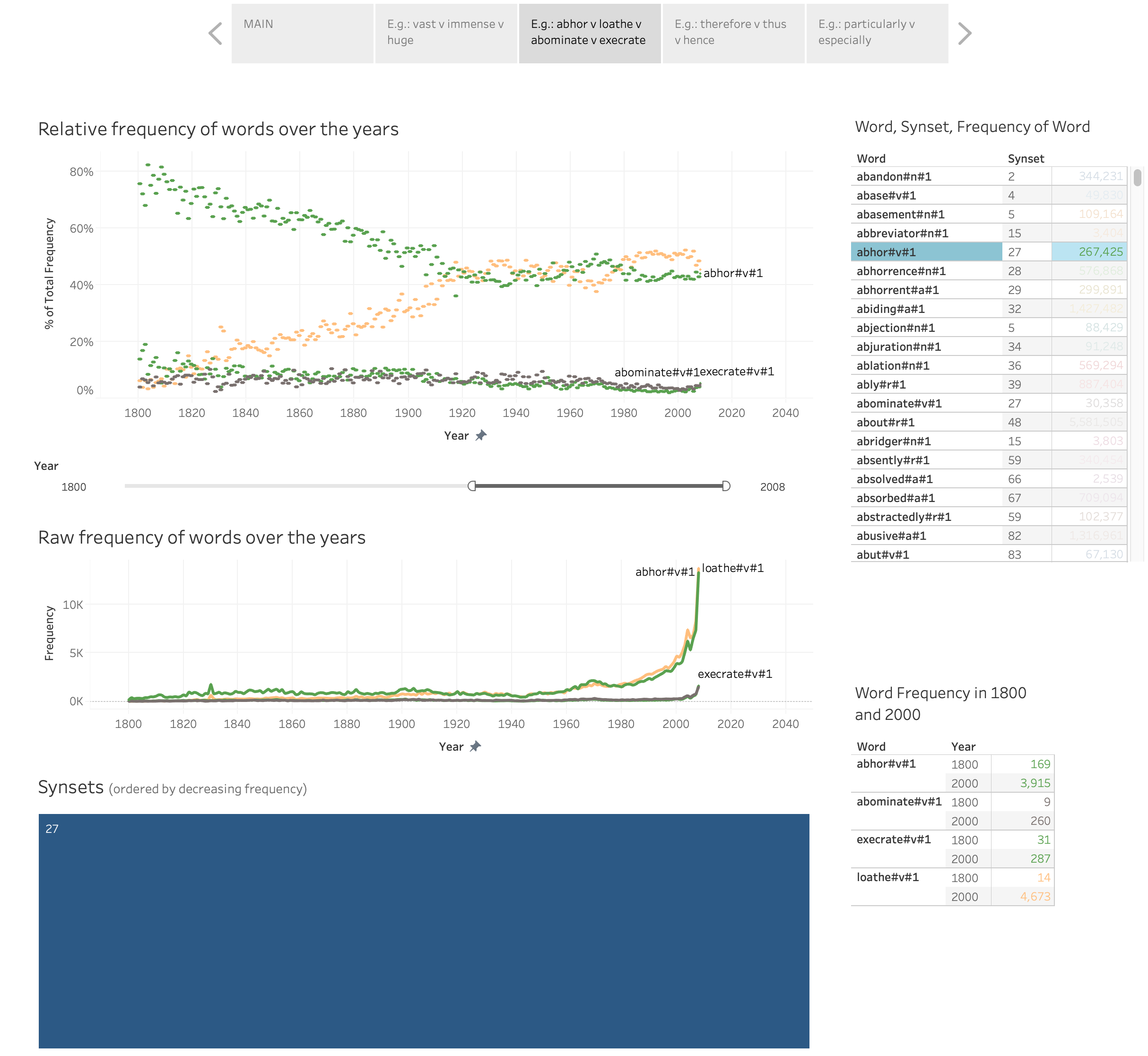
Task: Switch to vast v immense v huge tab
Action: point(446,34)
